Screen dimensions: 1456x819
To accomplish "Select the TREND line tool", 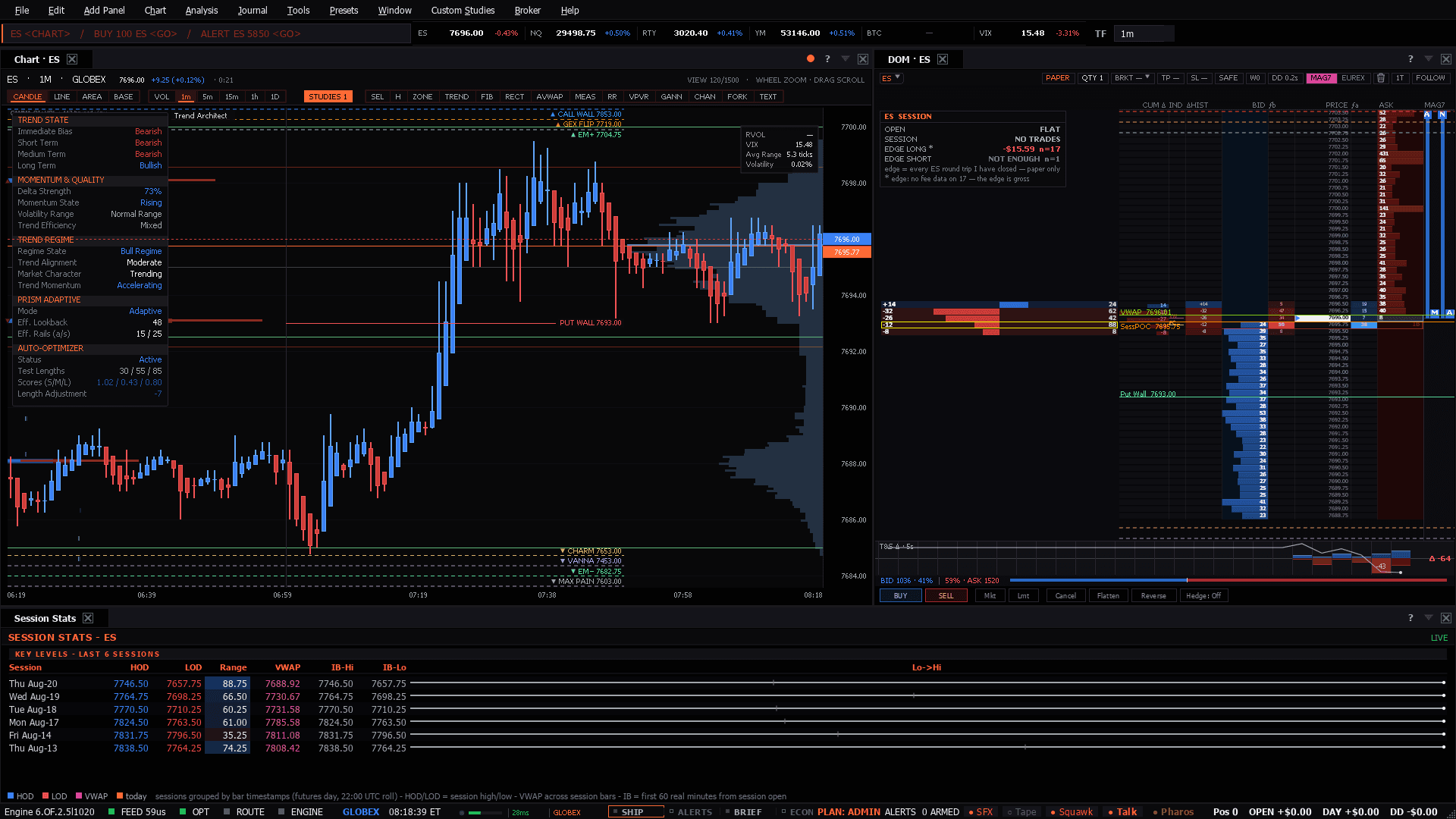I will (457, 97).
